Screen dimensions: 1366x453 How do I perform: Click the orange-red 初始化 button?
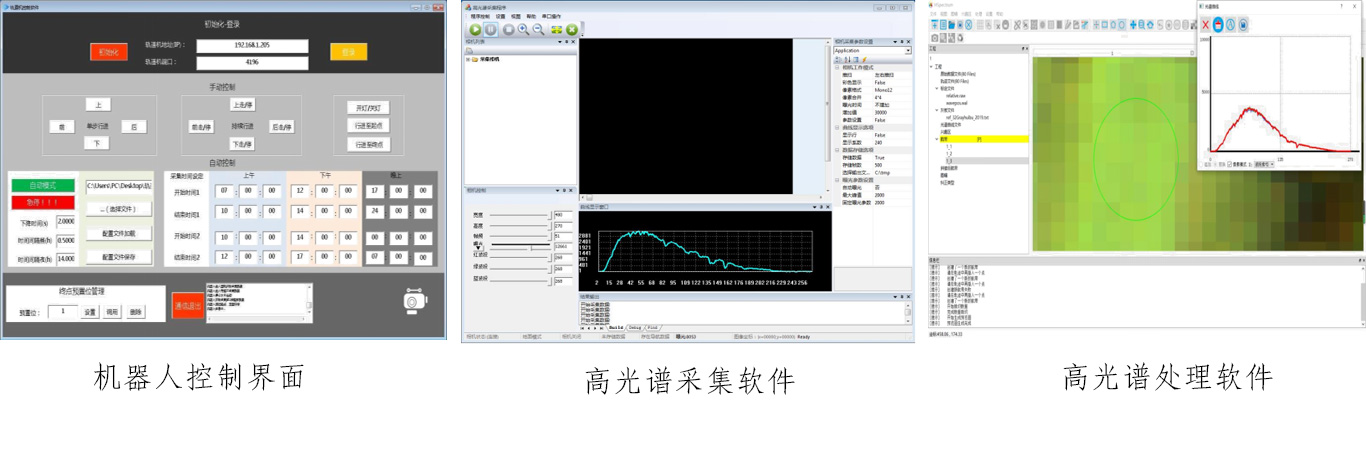108,52
